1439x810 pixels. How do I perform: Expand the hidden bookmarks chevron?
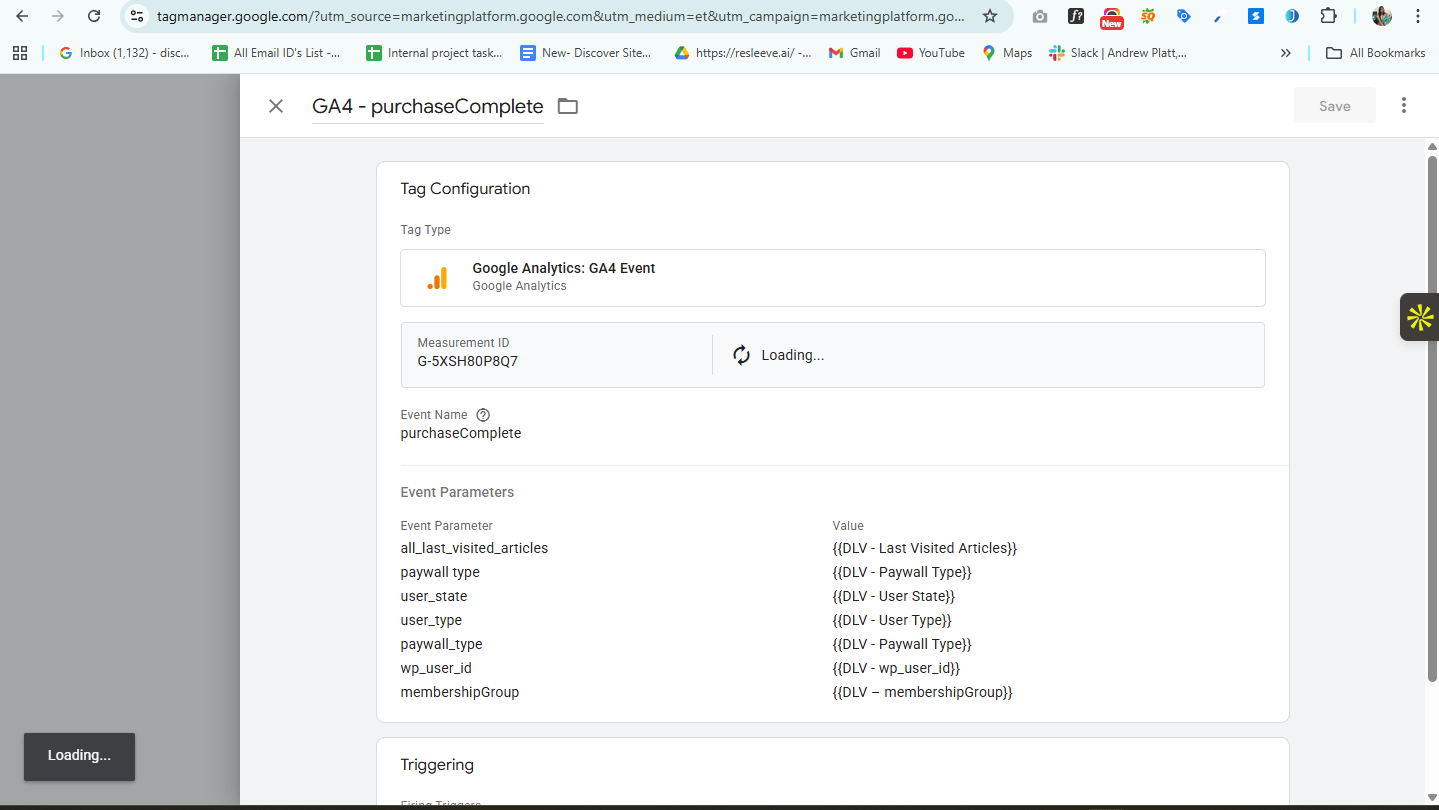coord(1286,53)
